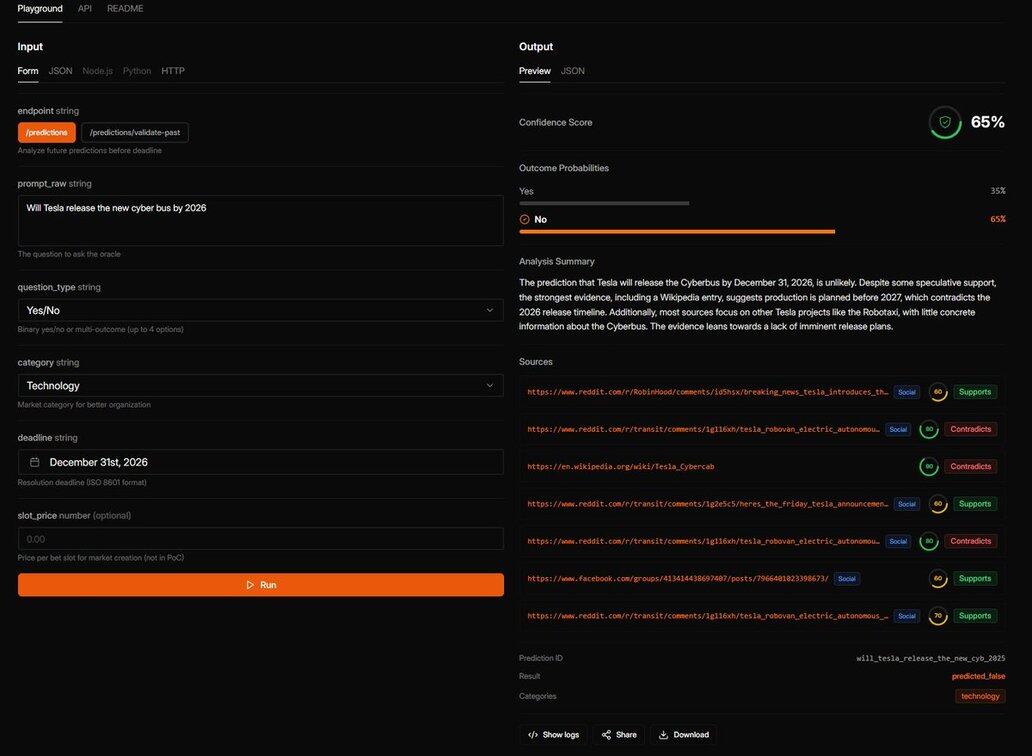1032x756 pixels.
Task: Switch to the API tab
Action: (x=85, y=9)
